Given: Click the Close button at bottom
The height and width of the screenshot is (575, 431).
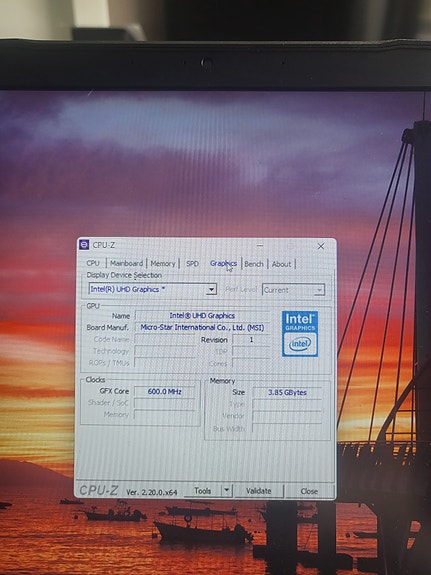Looking at the screenshot, I should (309, 491).
